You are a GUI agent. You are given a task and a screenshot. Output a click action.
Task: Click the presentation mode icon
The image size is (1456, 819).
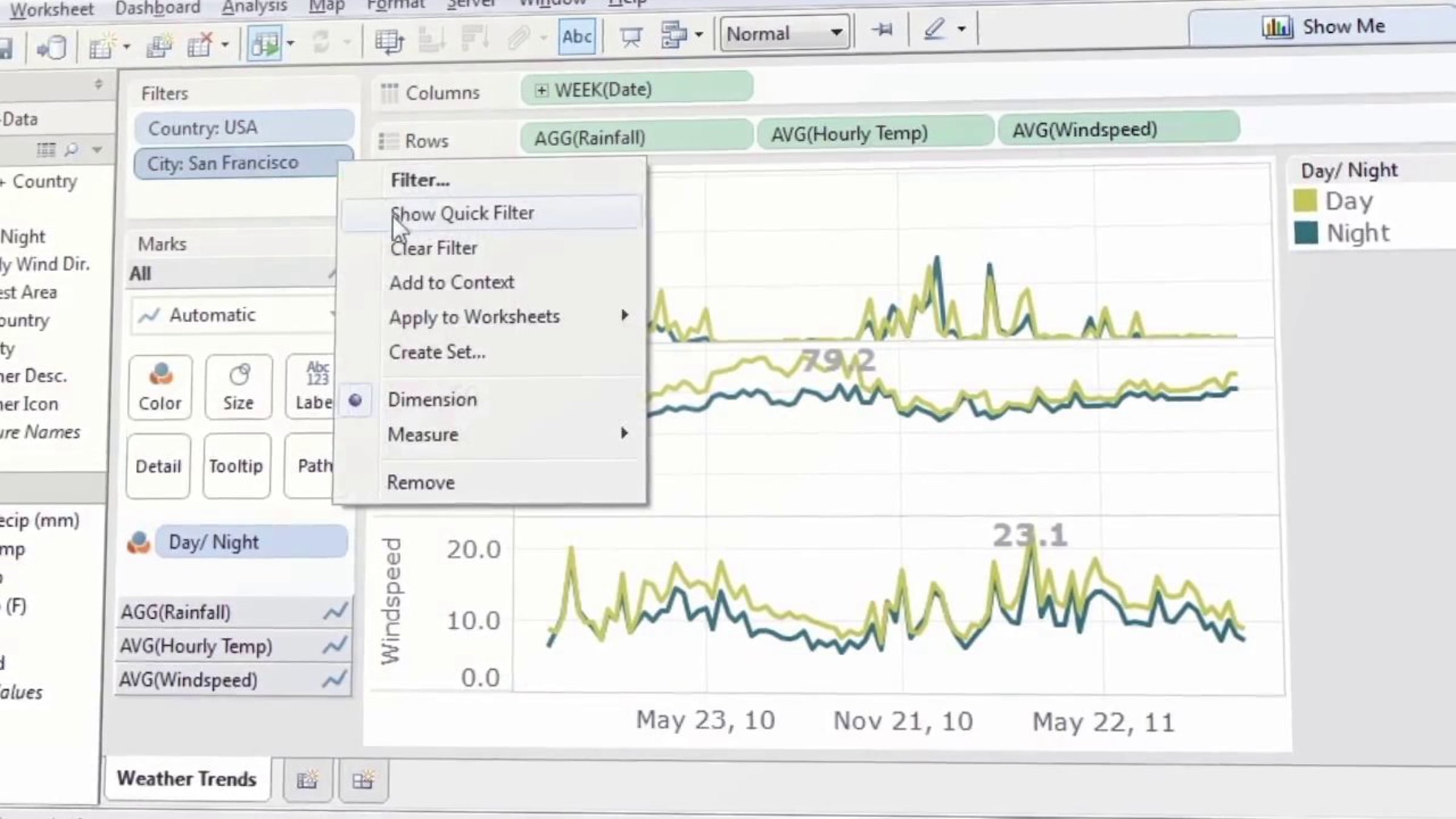pos(630,36)
